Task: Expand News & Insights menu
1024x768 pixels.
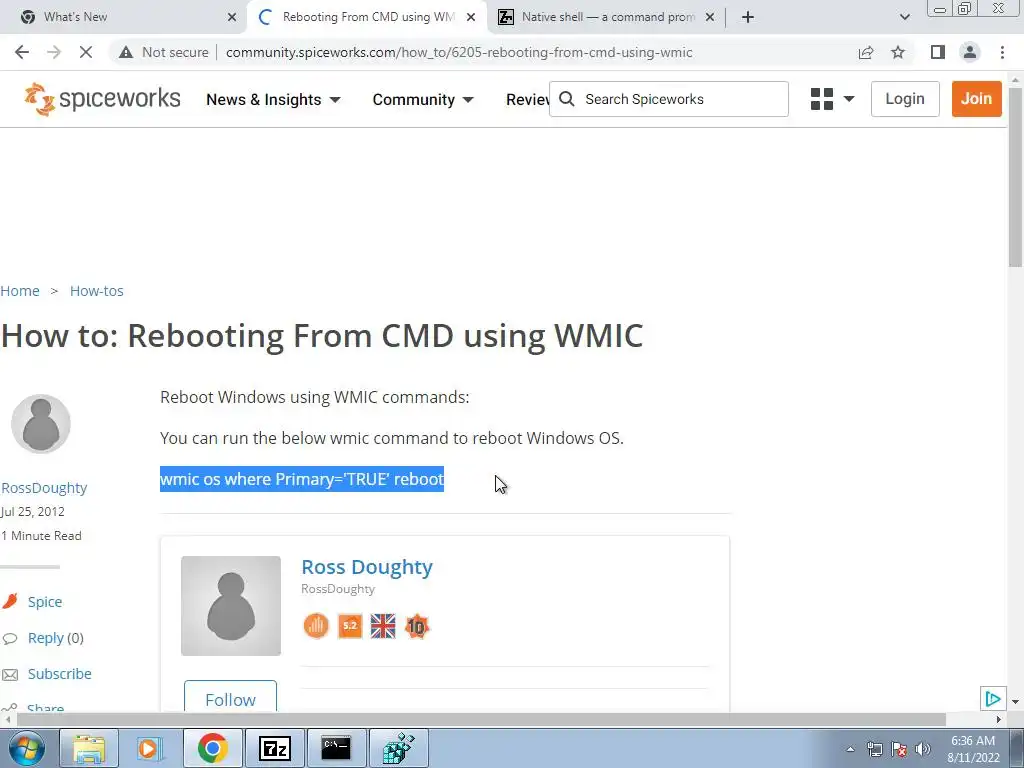Action: click(x=273, y=100)
